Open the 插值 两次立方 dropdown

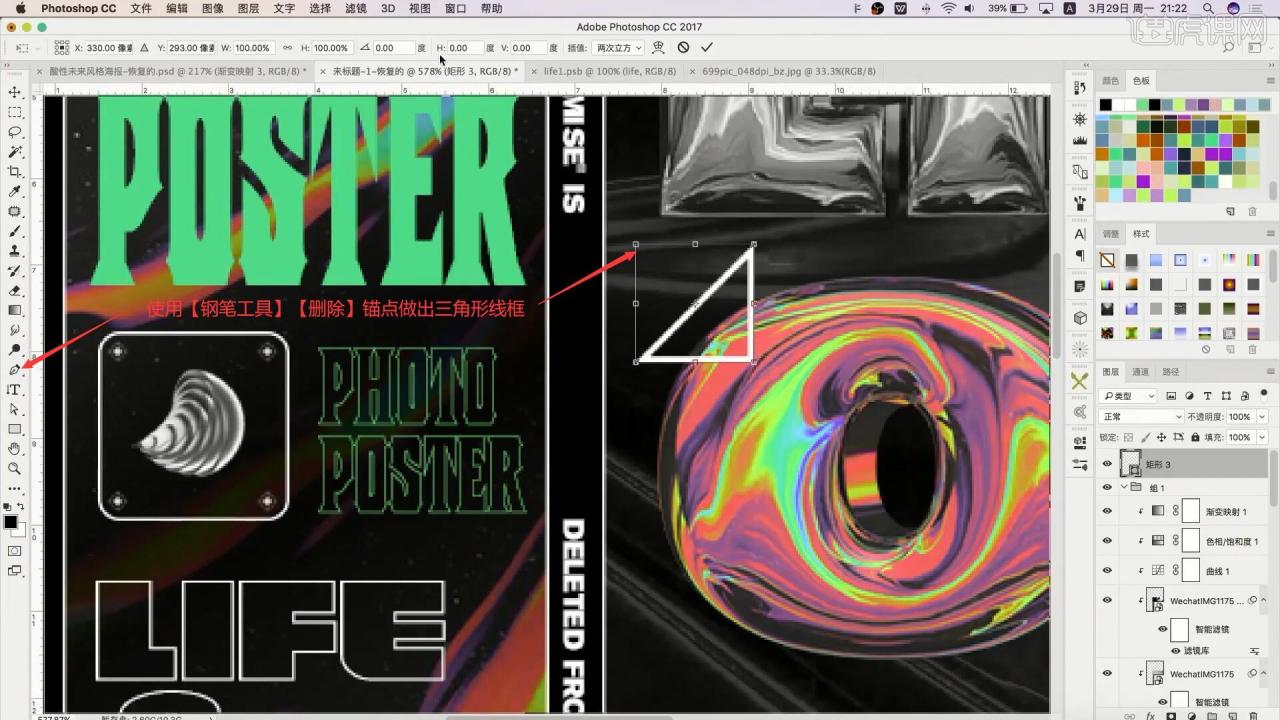click(x=618, y=47)
